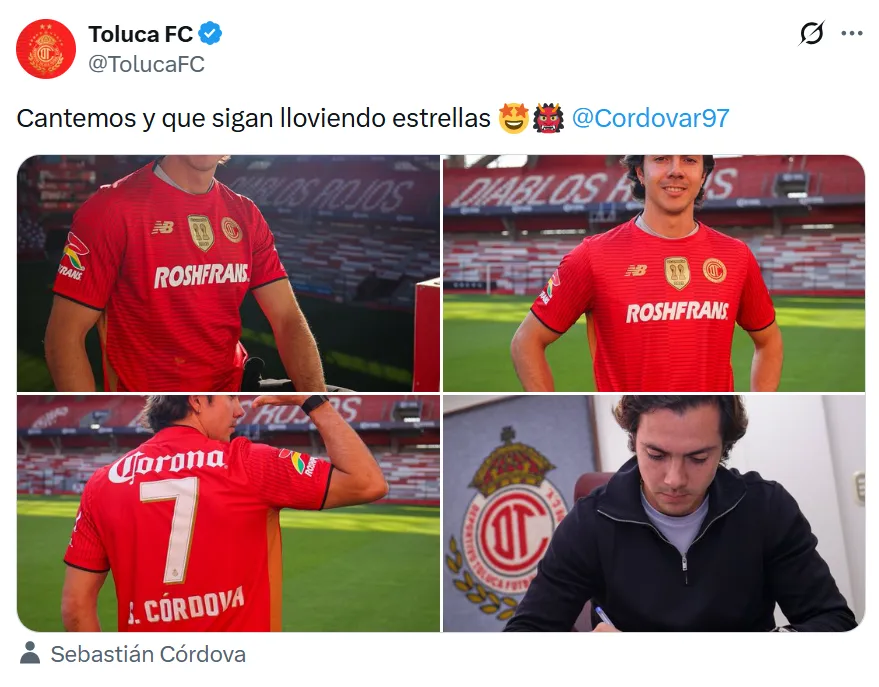Viewport: 879px width, 687px height.
Task: Open top-left photo of Roshfrans jersey close-up
Action: point(229,273)
